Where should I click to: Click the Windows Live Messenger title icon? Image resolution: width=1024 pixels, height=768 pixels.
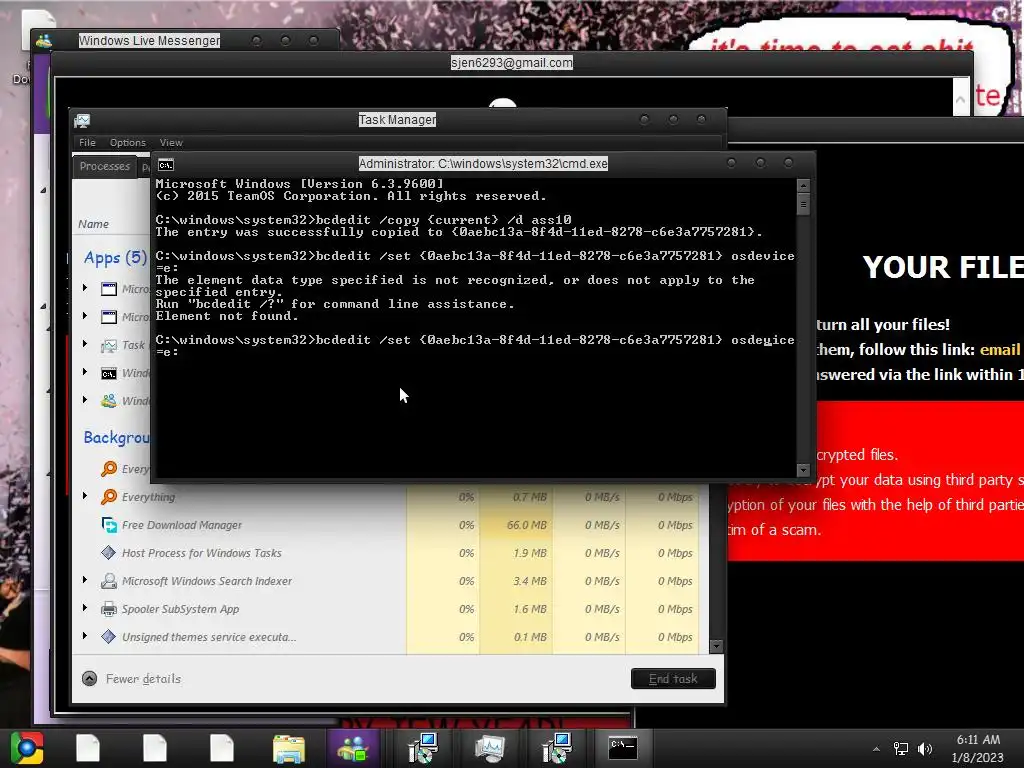(44, 41)
